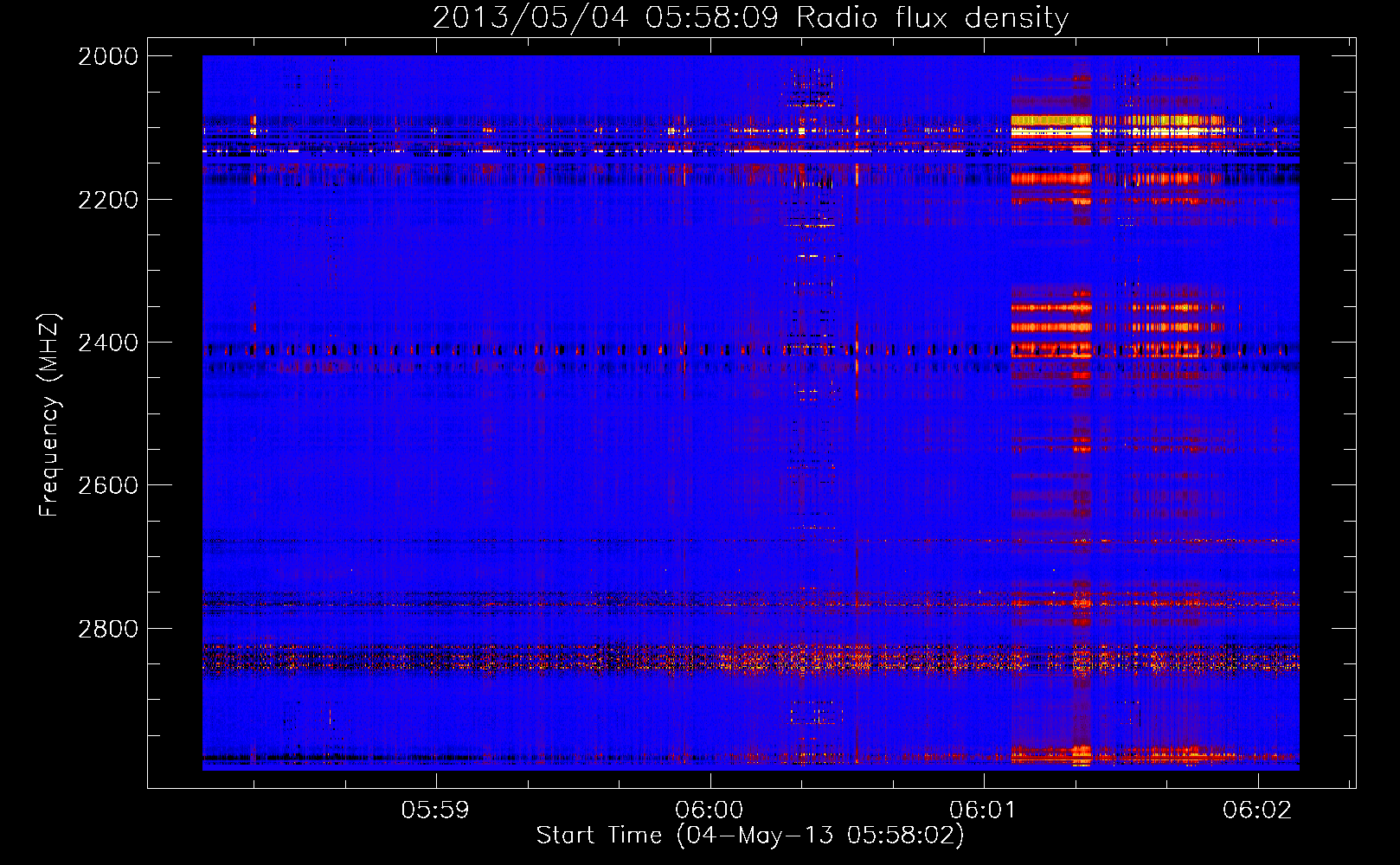The image size is (1400, 865).
Task: Click the 06:01 time tick label
Action: pyautogui.click(x=982, y=811)
